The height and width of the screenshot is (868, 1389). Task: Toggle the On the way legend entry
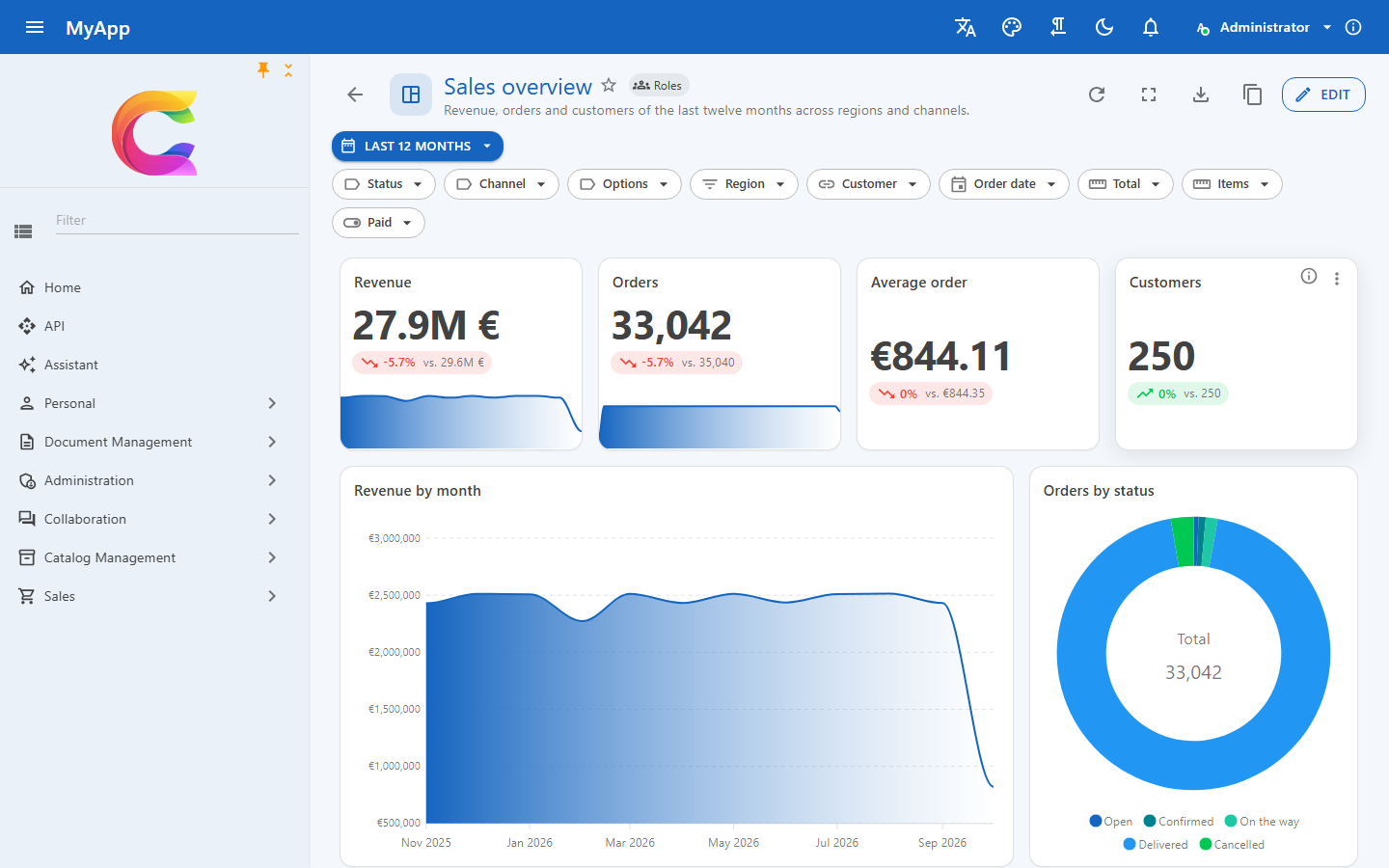1262,821
